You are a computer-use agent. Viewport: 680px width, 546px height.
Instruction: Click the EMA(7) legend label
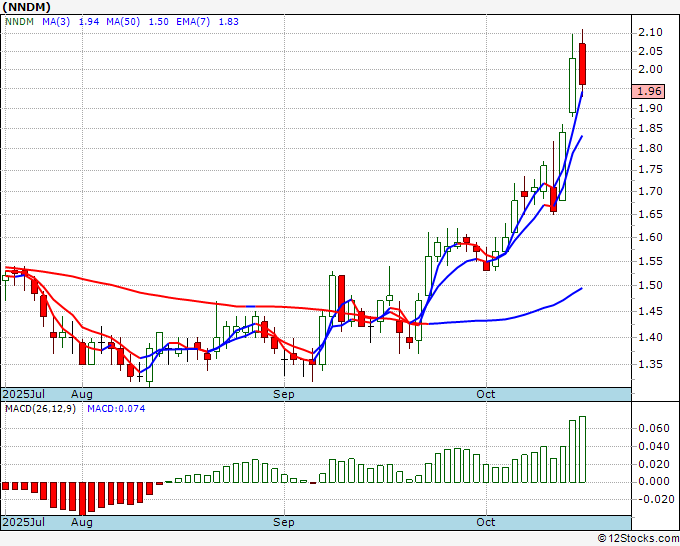tap(193, 22)
